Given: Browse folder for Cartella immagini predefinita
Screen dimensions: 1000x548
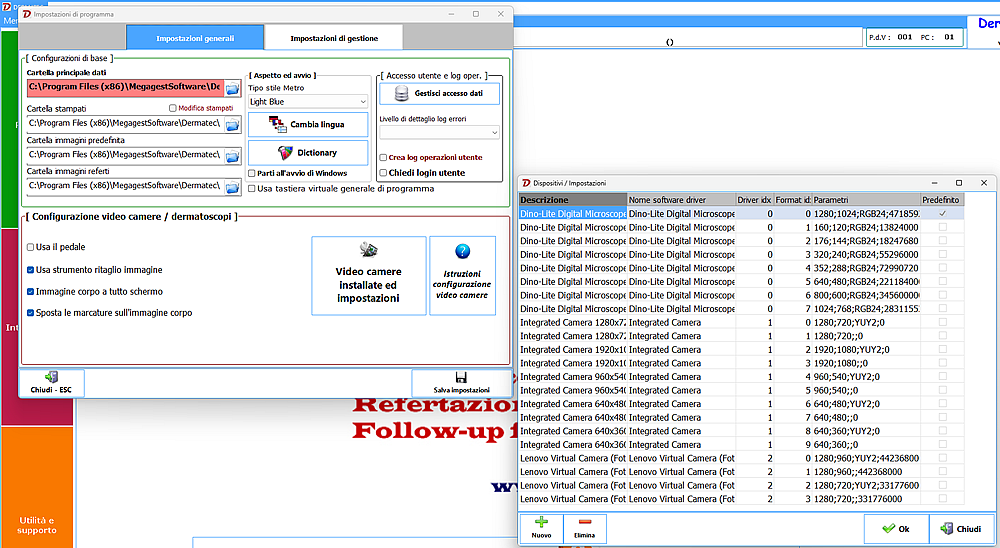Looking at the screenshot, I should [232, 156].
